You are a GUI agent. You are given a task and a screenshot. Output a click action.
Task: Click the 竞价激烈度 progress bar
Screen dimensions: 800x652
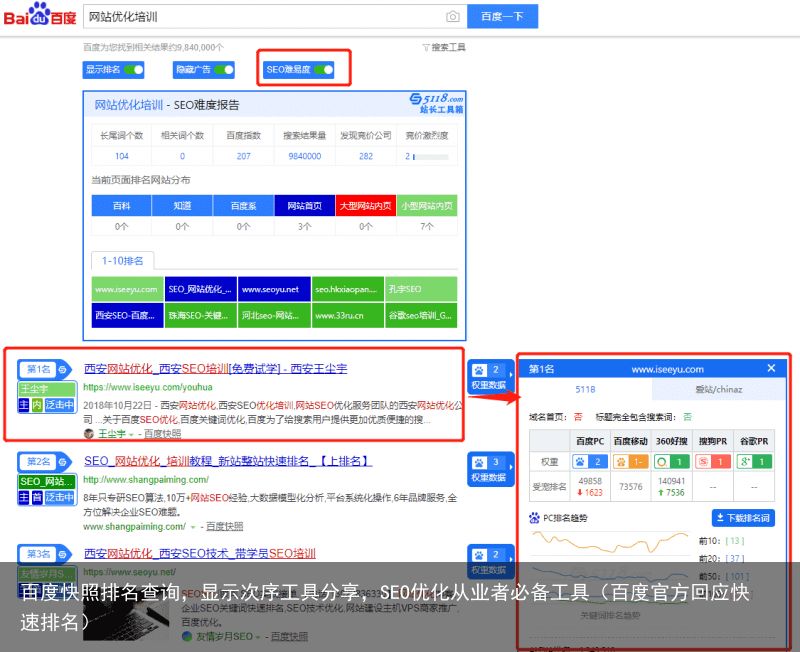click(x=431, y=157)
